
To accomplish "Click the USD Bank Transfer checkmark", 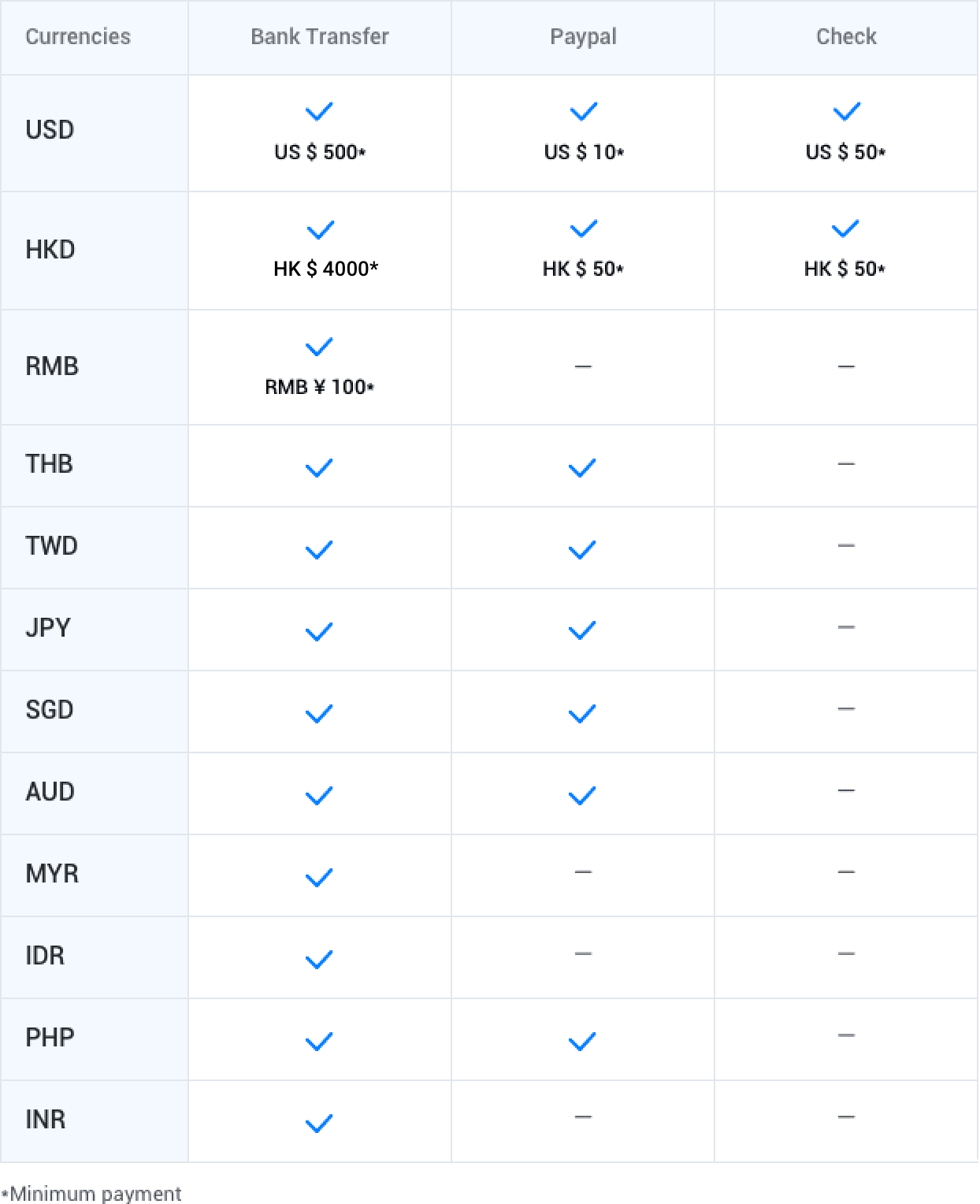I will pos(319,112).
